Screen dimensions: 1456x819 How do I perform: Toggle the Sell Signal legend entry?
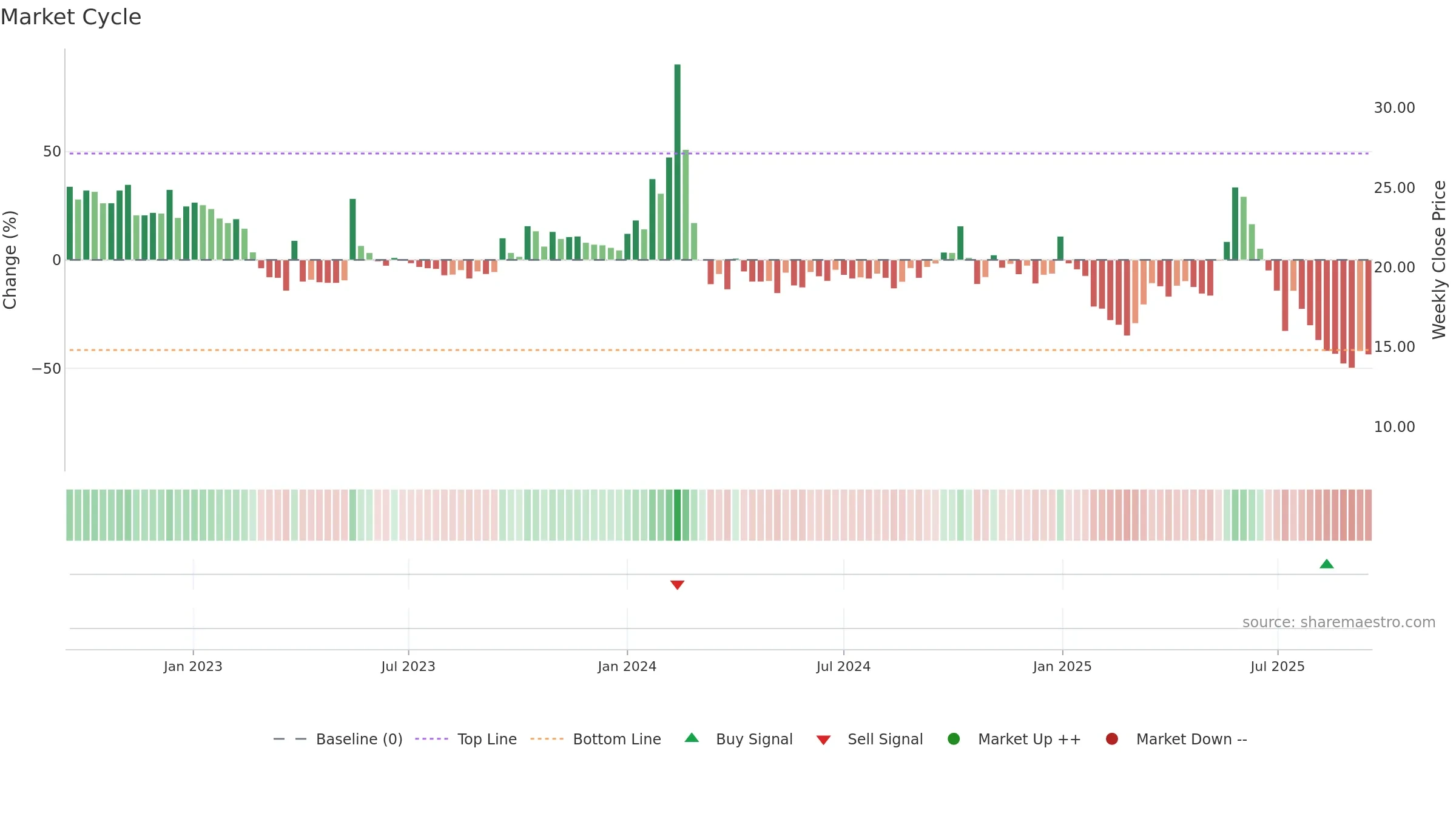pyautogui.click(x=869, y=739)
